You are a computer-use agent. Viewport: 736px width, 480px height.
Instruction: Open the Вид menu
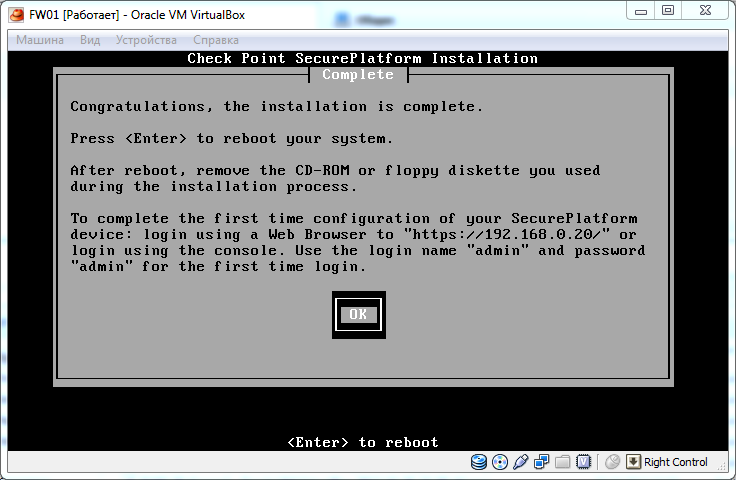(x=90, y=40)
